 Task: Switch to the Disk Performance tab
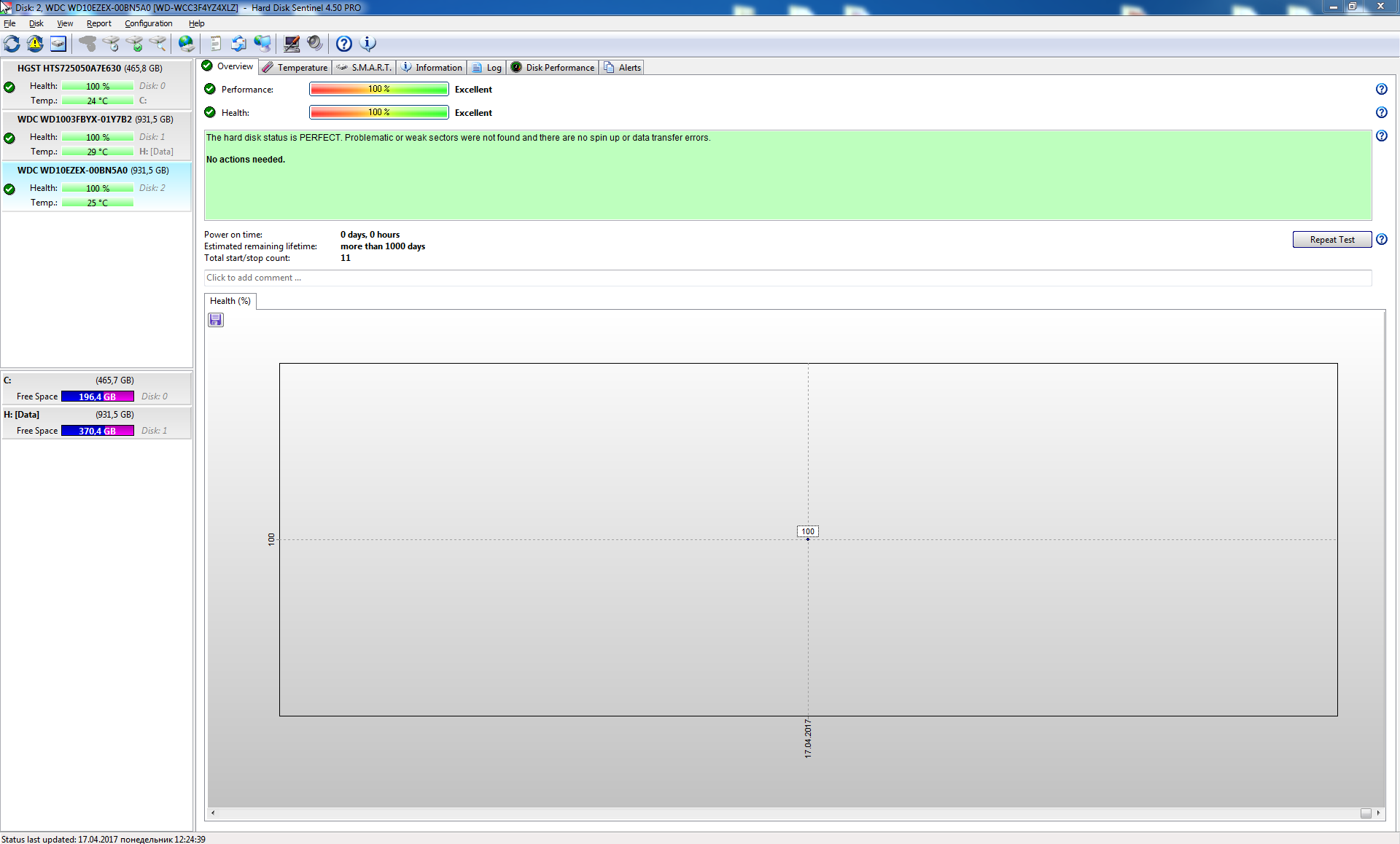[553, 67]
